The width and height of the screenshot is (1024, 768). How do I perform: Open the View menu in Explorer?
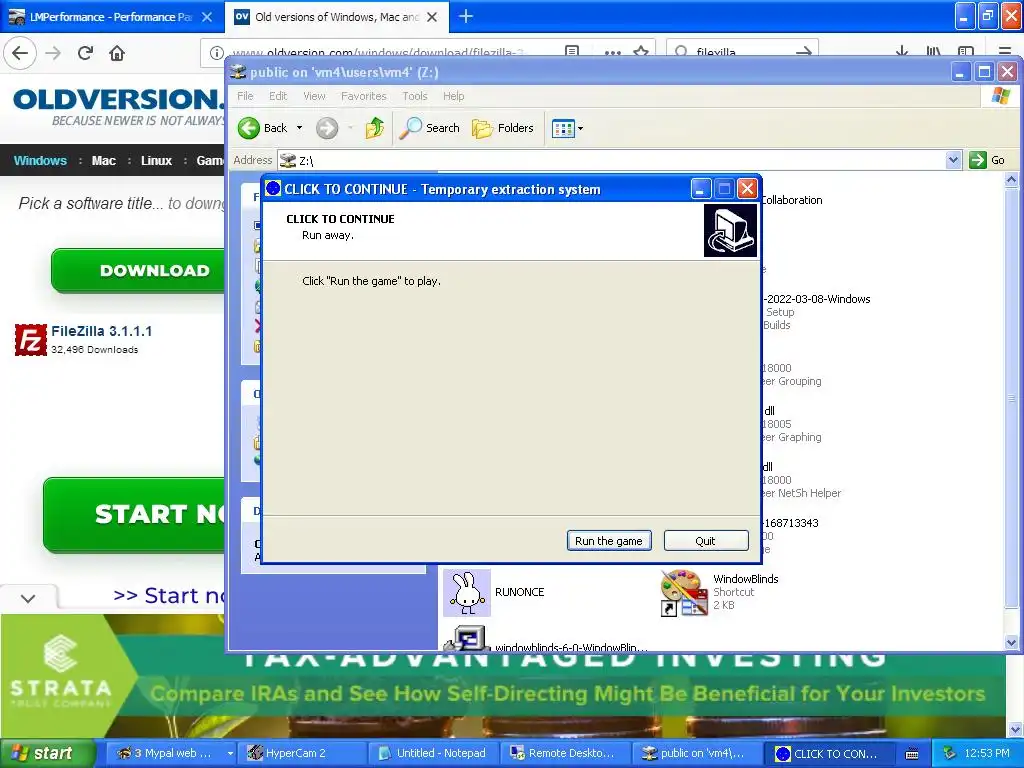[314, 96]
